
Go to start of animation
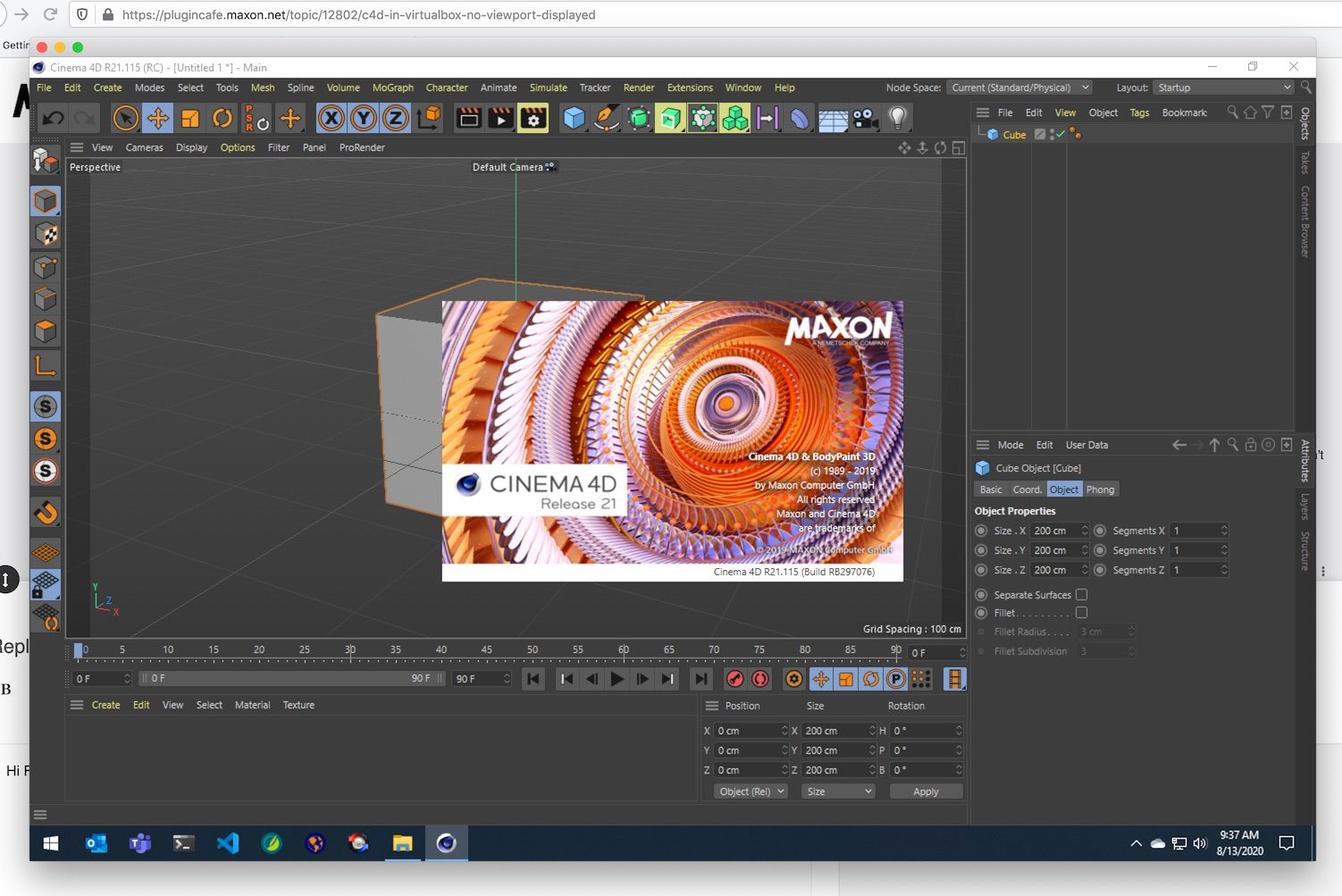coord(533,679)
